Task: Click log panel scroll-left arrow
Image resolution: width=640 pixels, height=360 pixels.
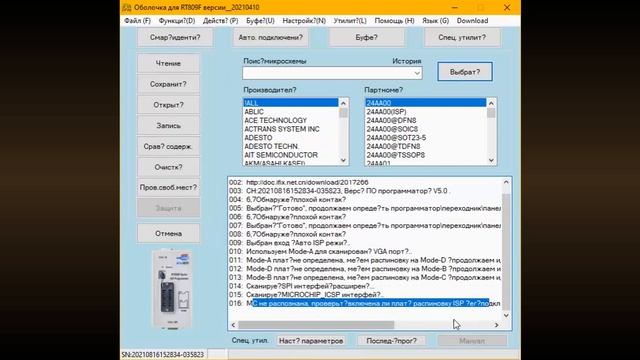Action: [233, 325]
